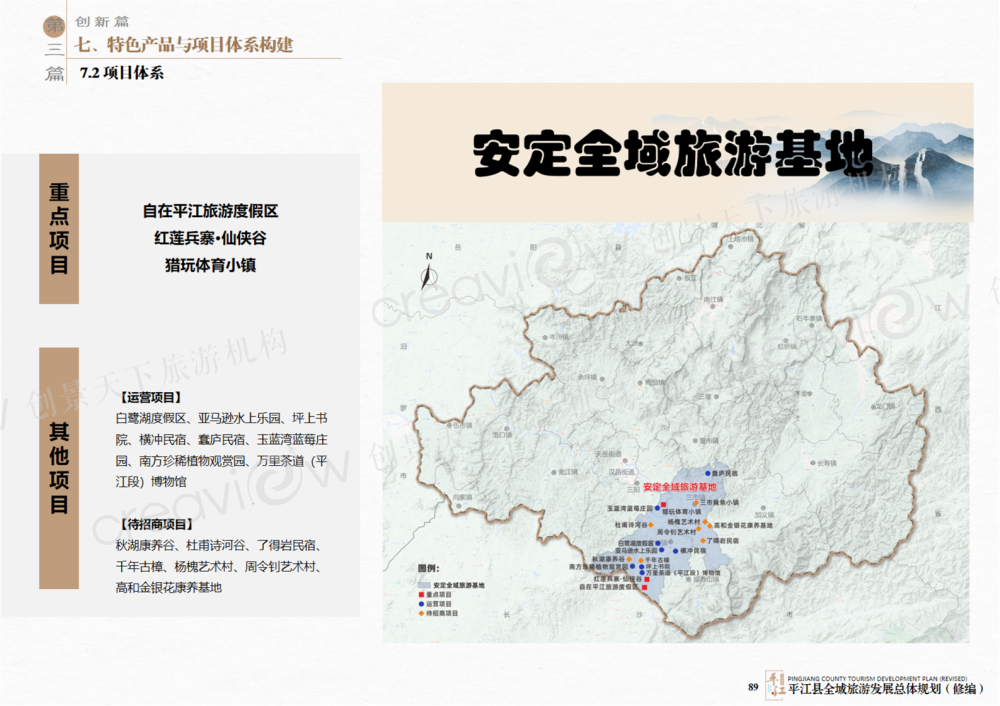Click the red 平江 seal logo in footer
This screenshot has width=1000, height=706.
tap(775, 685)
